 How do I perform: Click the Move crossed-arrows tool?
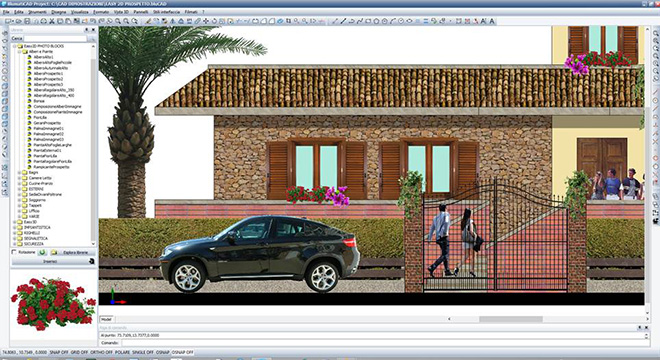(206, 21)
